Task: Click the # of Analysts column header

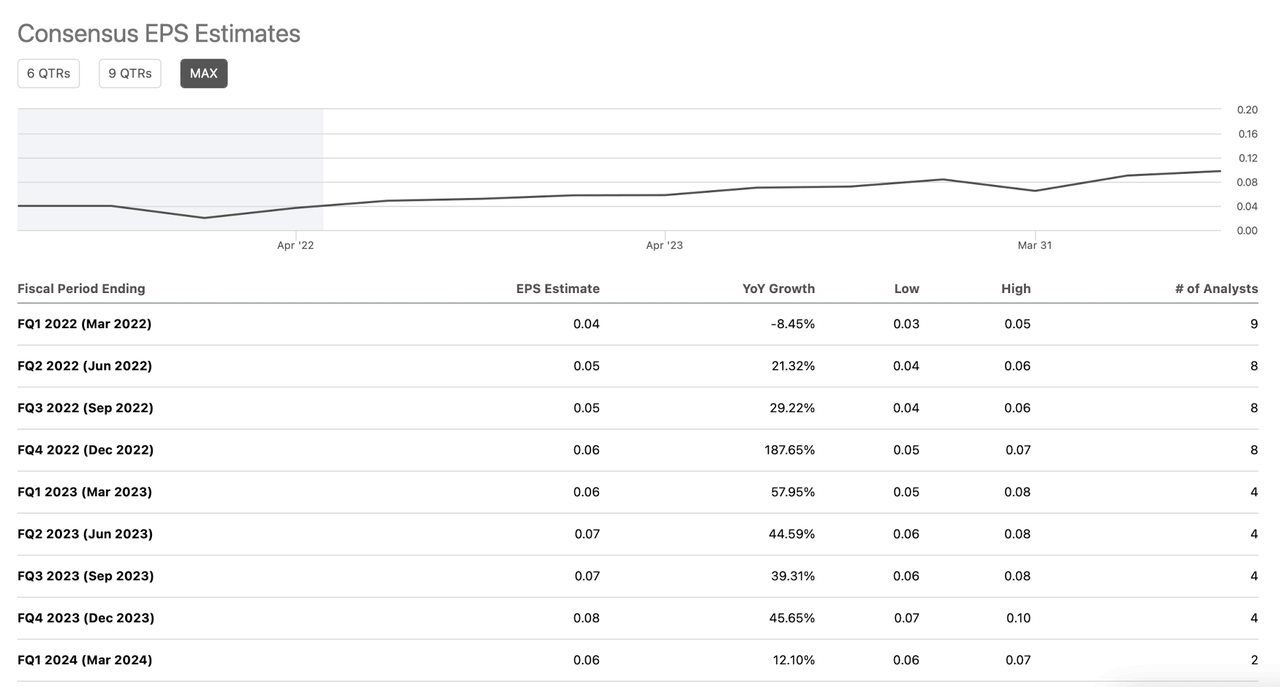Action: [1216, 288]
